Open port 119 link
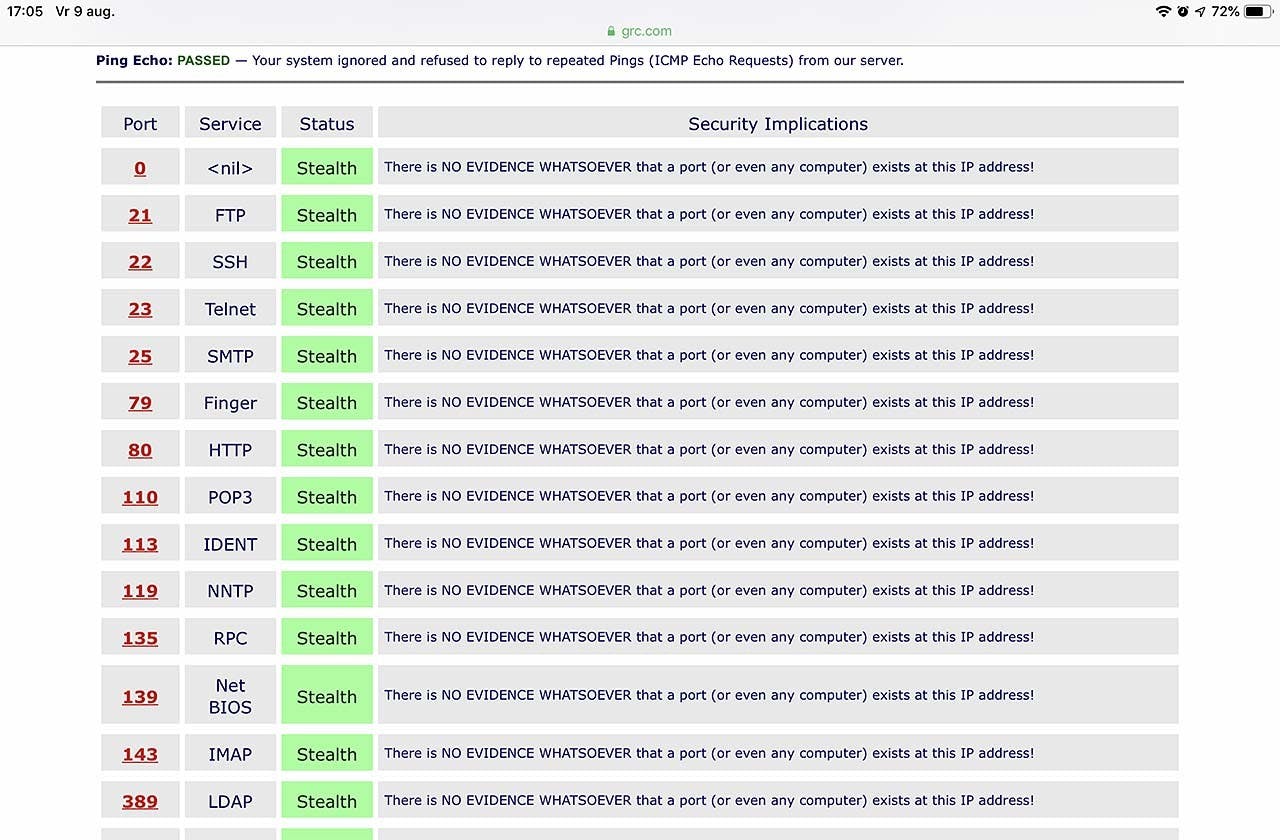This screenshot has height=840, width=1280. [x=140, y=591]
